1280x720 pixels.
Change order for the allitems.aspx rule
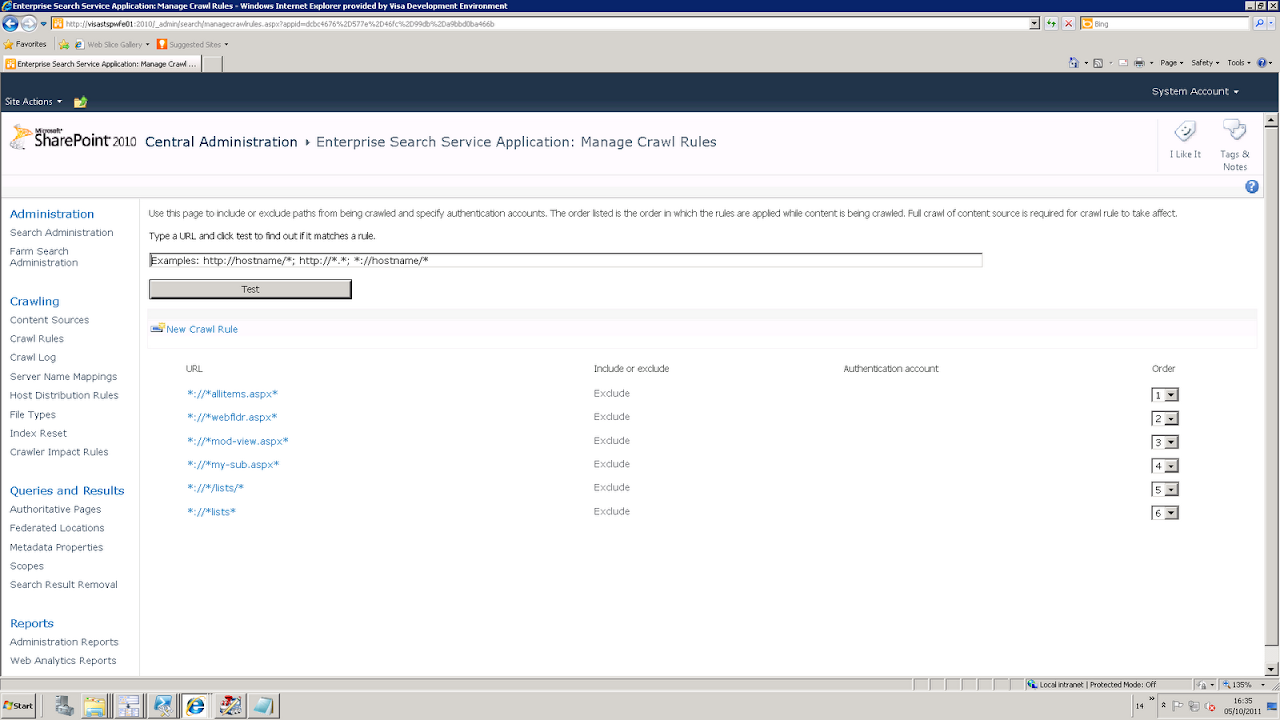1164,394
